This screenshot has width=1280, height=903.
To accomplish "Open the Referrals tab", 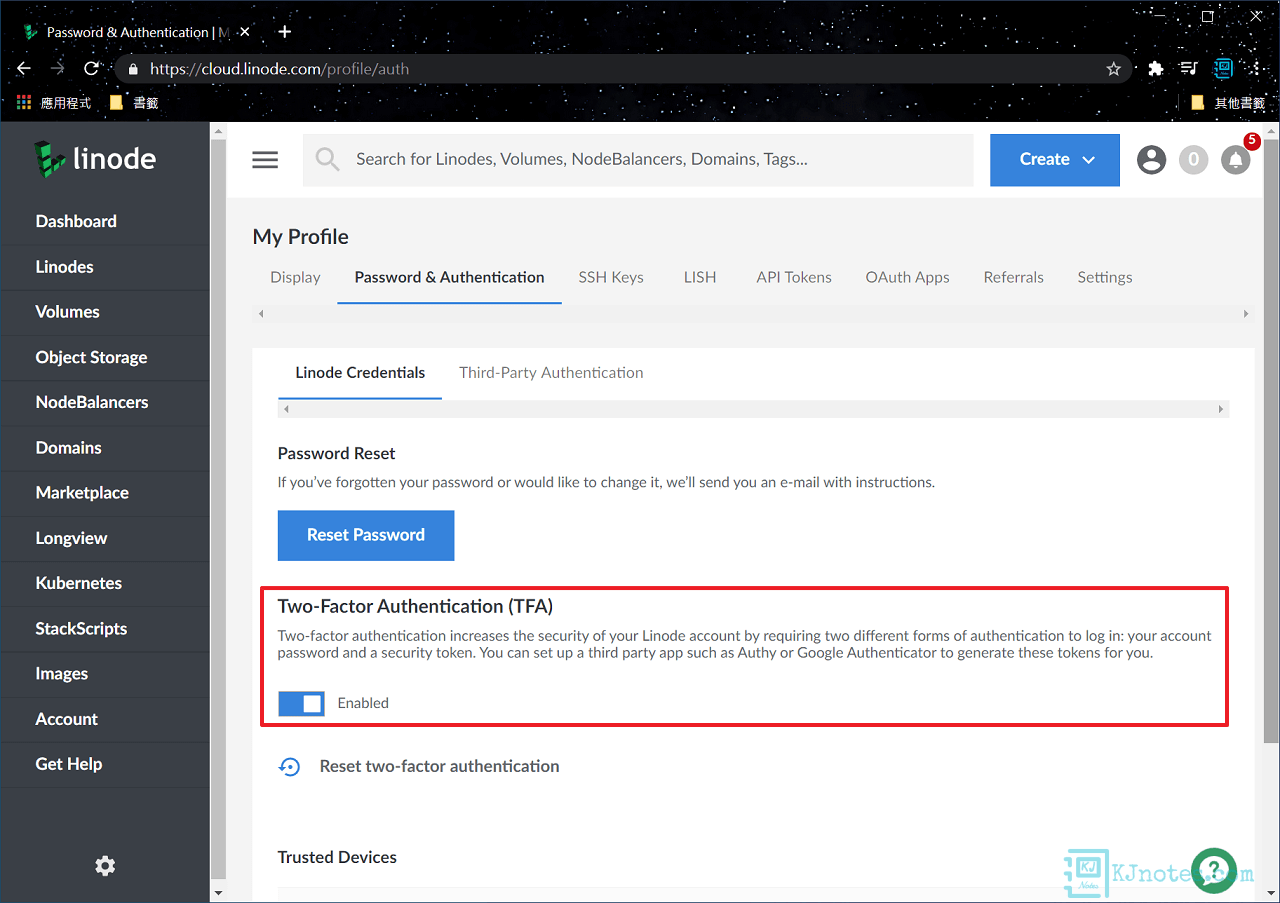I will coord(1013,277).
